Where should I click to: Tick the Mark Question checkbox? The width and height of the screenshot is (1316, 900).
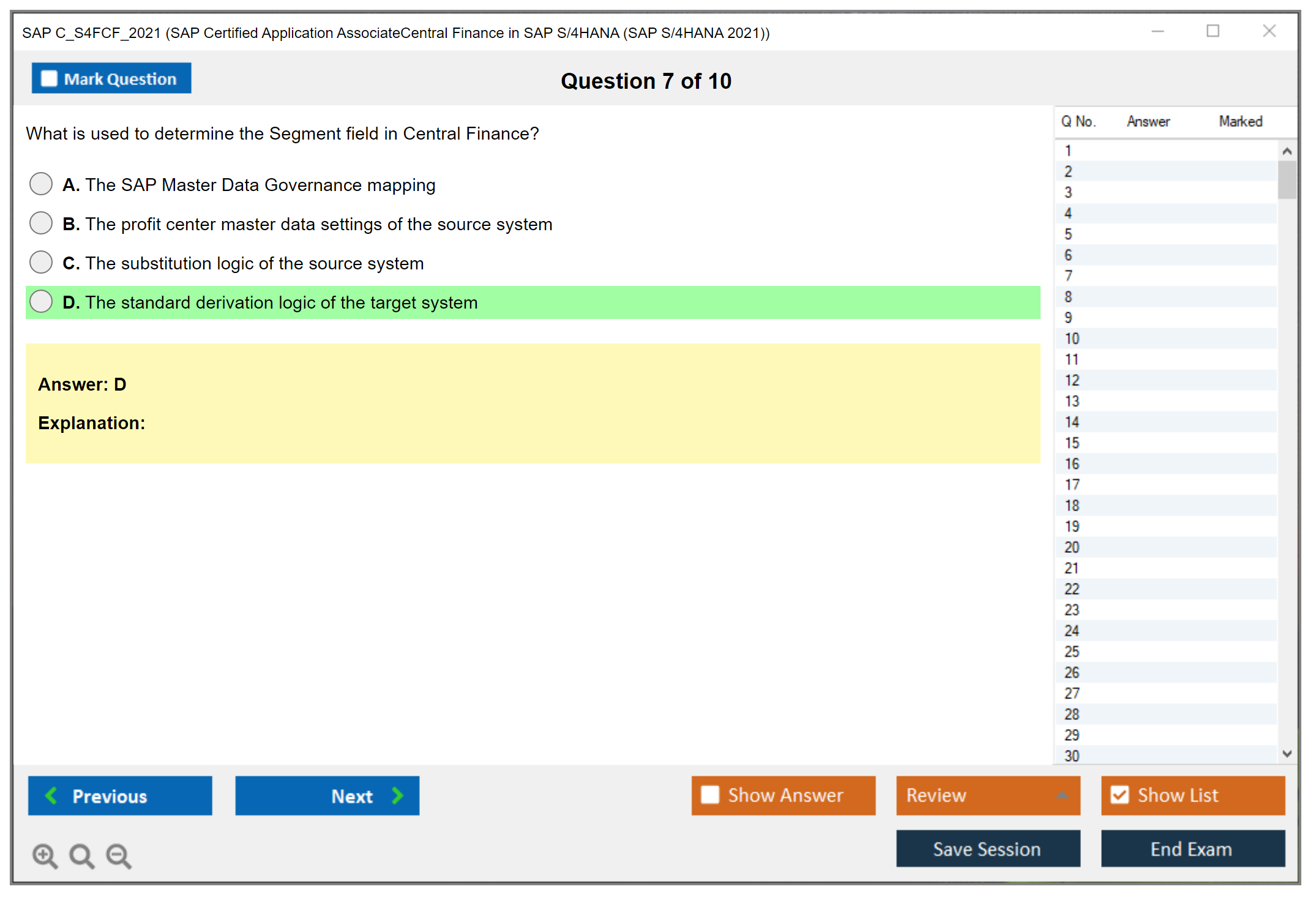click(x=49, y=78)
